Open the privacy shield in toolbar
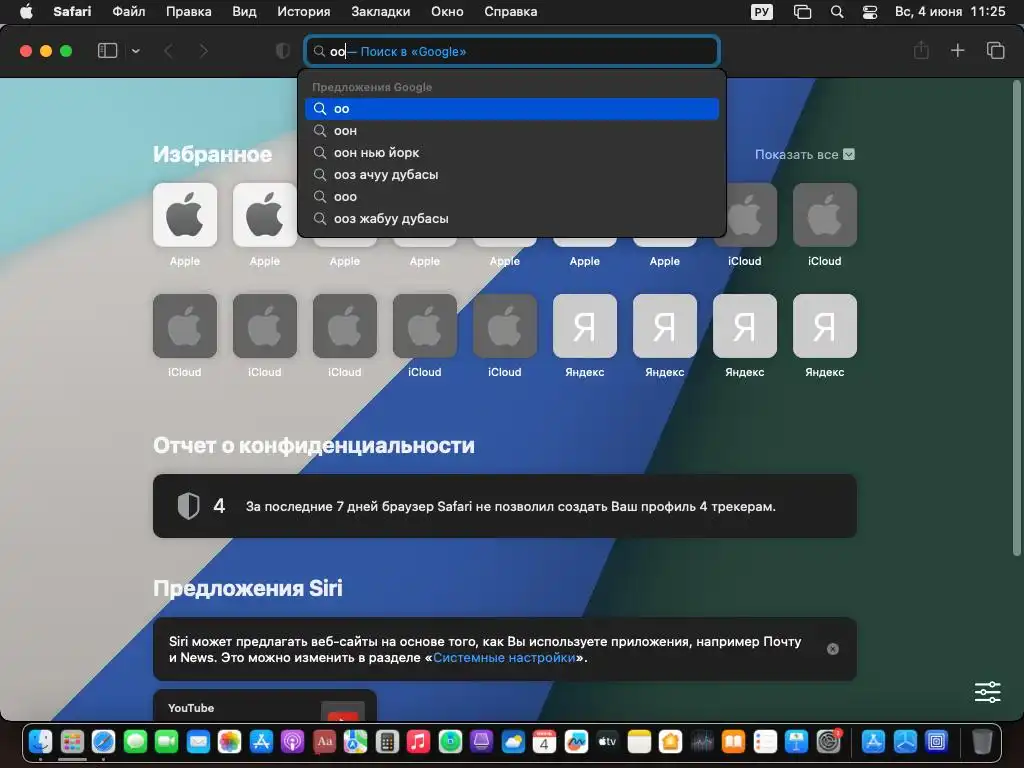This screenshot has height=768, width=1024. tap(283, 51)
